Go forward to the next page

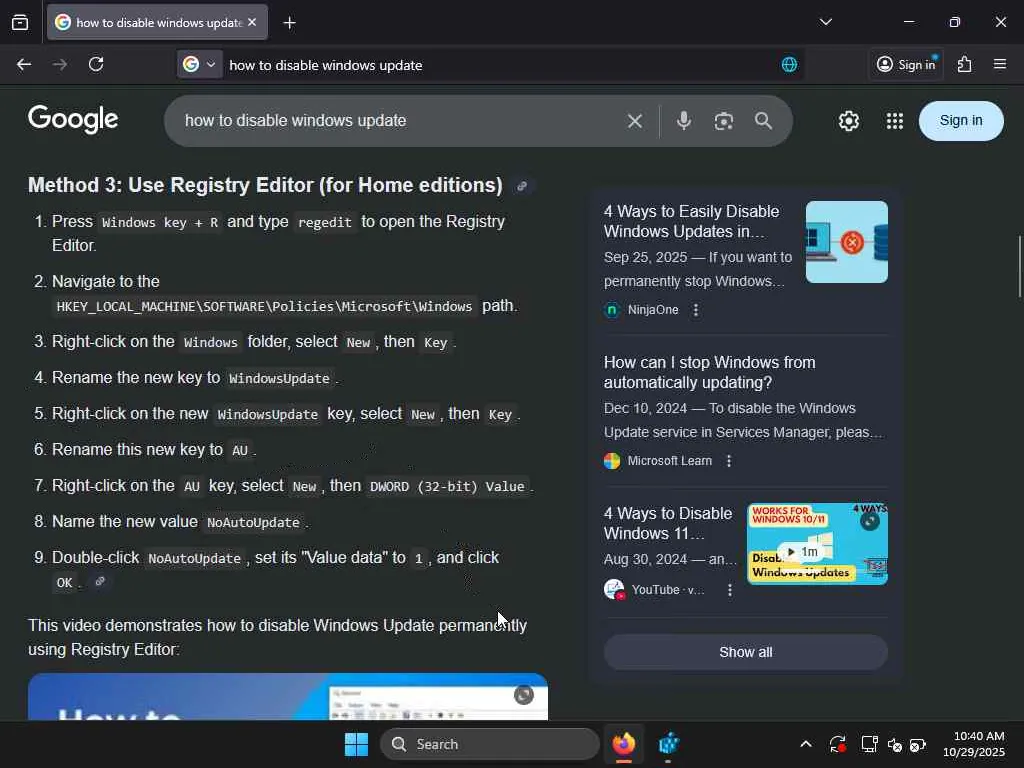pyautogui.click(x=59, y=65)
